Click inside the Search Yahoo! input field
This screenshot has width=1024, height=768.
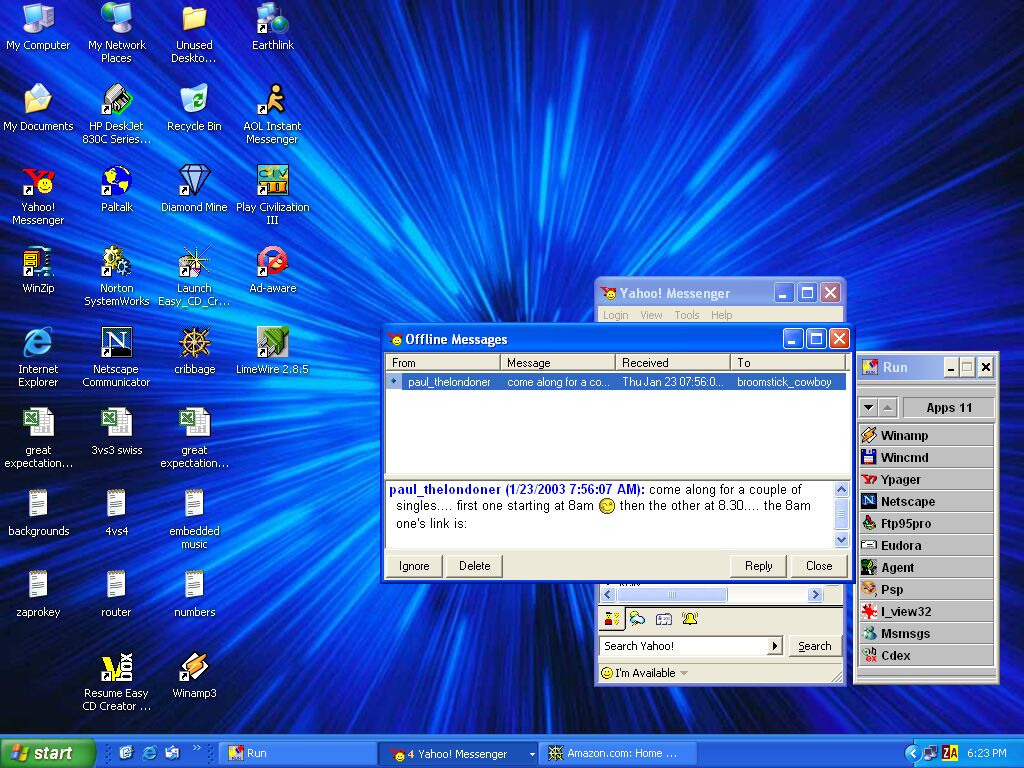click(x=684, y=646)
